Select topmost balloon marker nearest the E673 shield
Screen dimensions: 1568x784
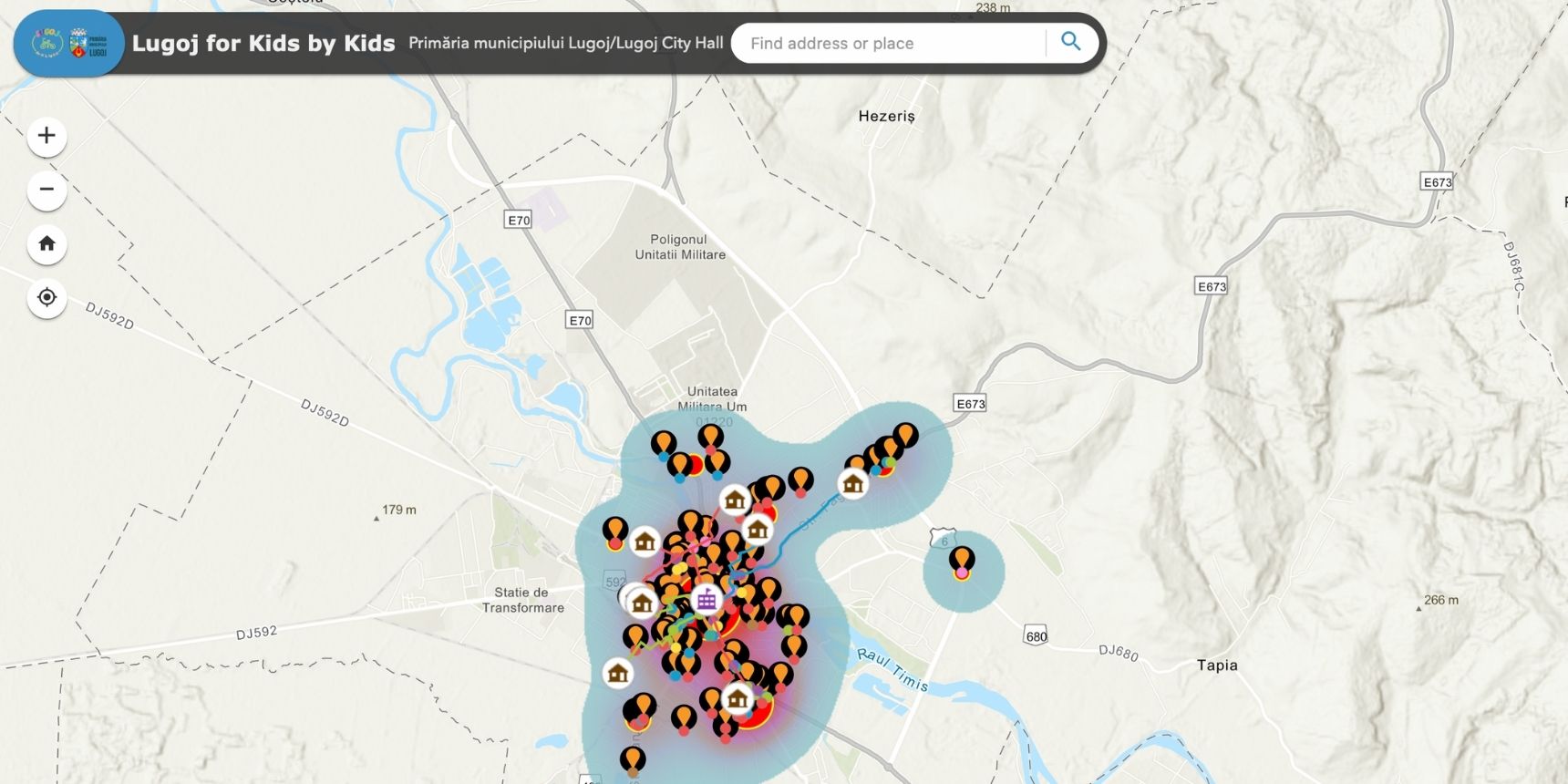(905, 436)
